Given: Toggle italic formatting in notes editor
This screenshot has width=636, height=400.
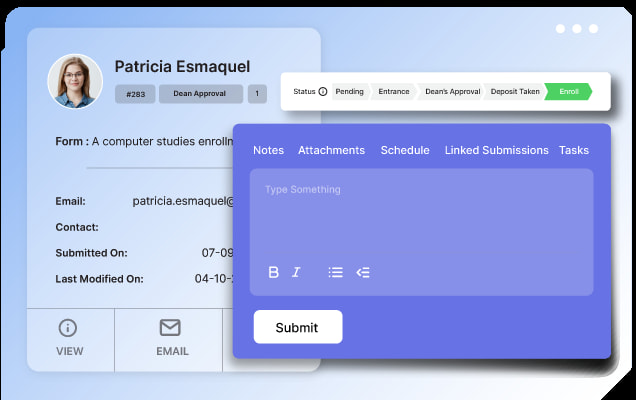Looking at the screenshot, I should tap(297, 272).
